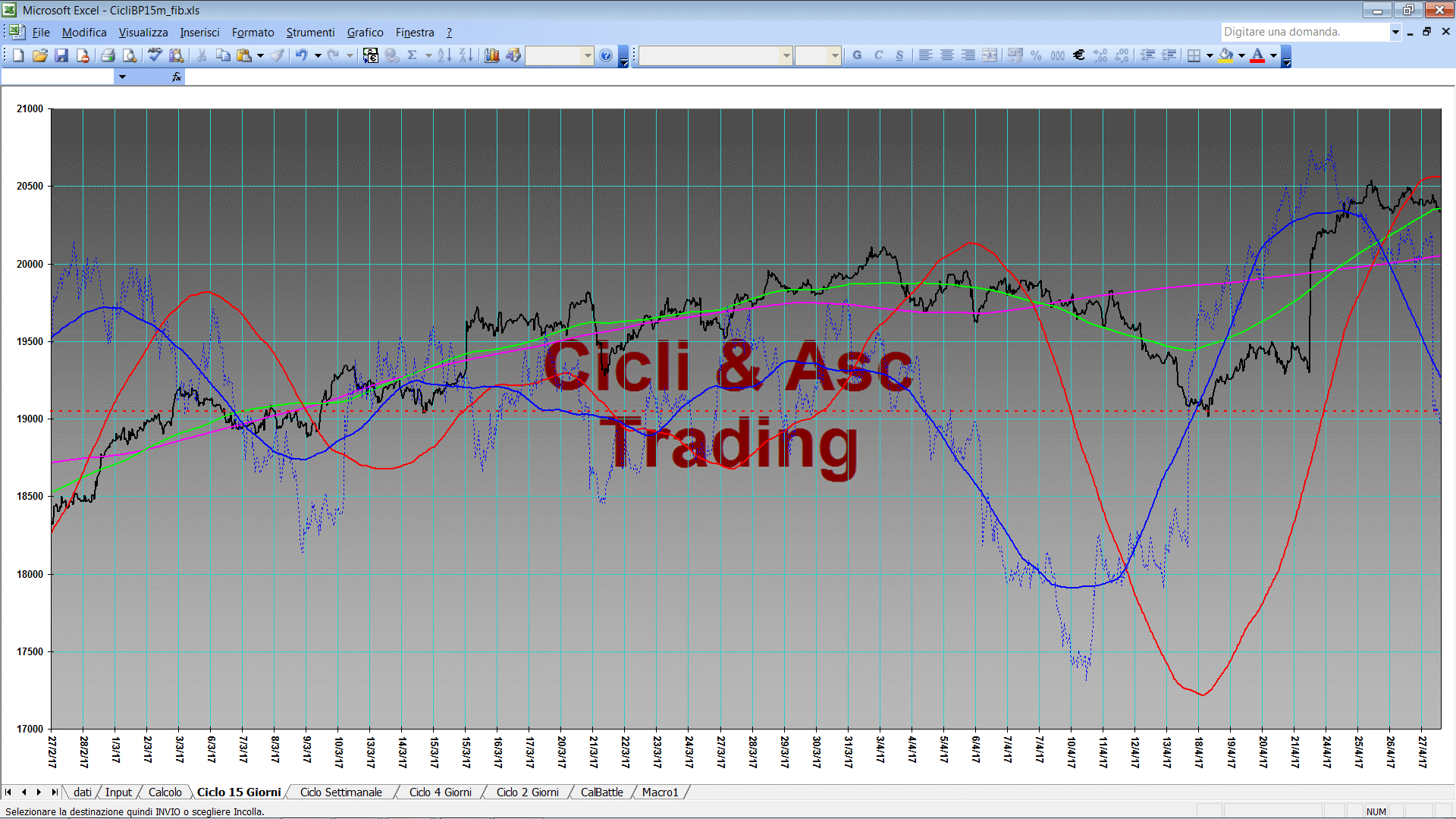1456x819 pixels.
Task: Click the Open folder icon
Action: coord(40,55)
